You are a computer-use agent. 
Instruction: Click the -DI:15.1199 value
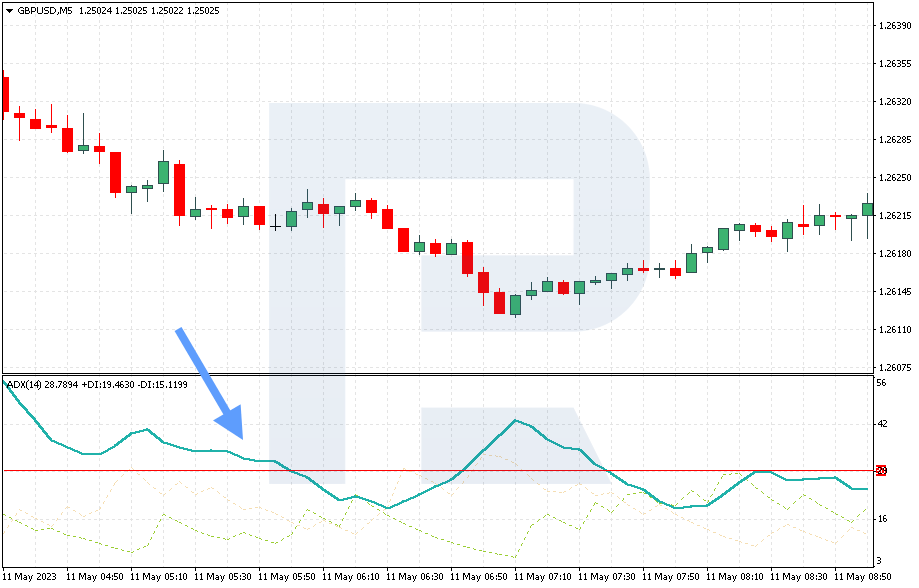(163, 385)
